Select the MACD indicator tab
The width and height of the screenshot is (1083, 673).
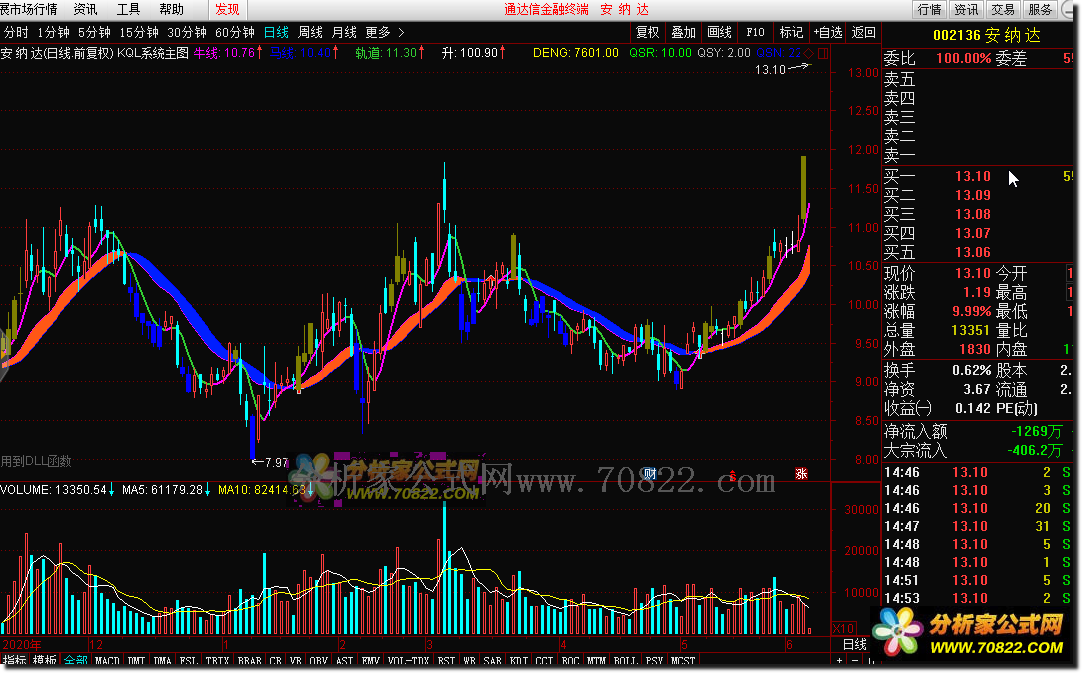coord(107,661)
